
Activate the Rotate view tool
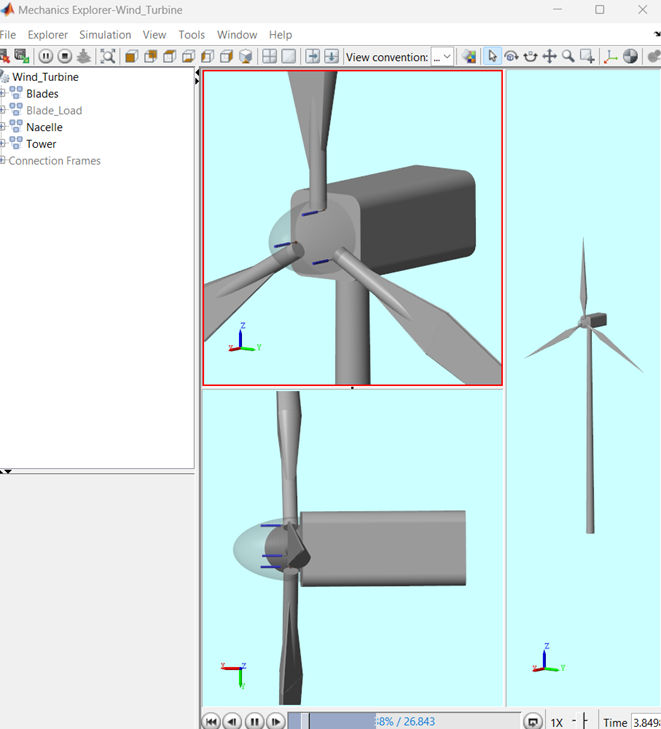(x=511, y=57)
